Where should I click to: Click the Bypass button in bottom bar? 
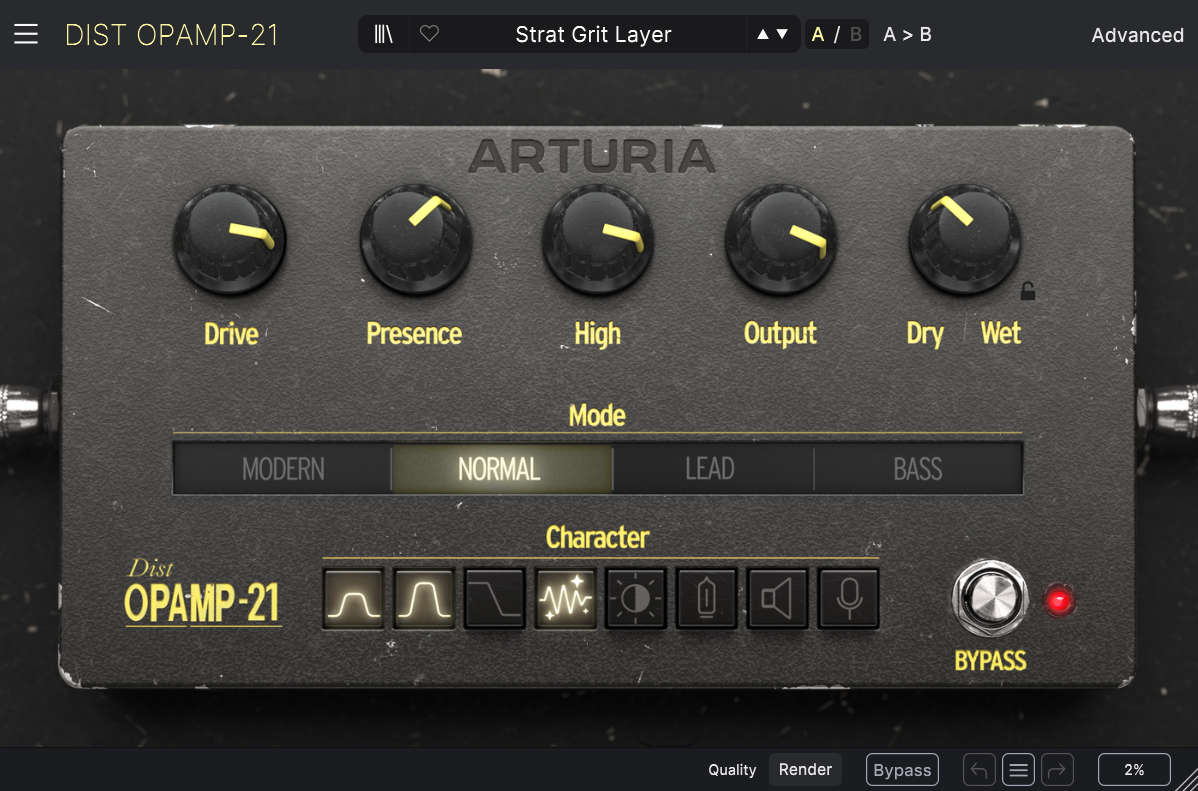[902, 770]
